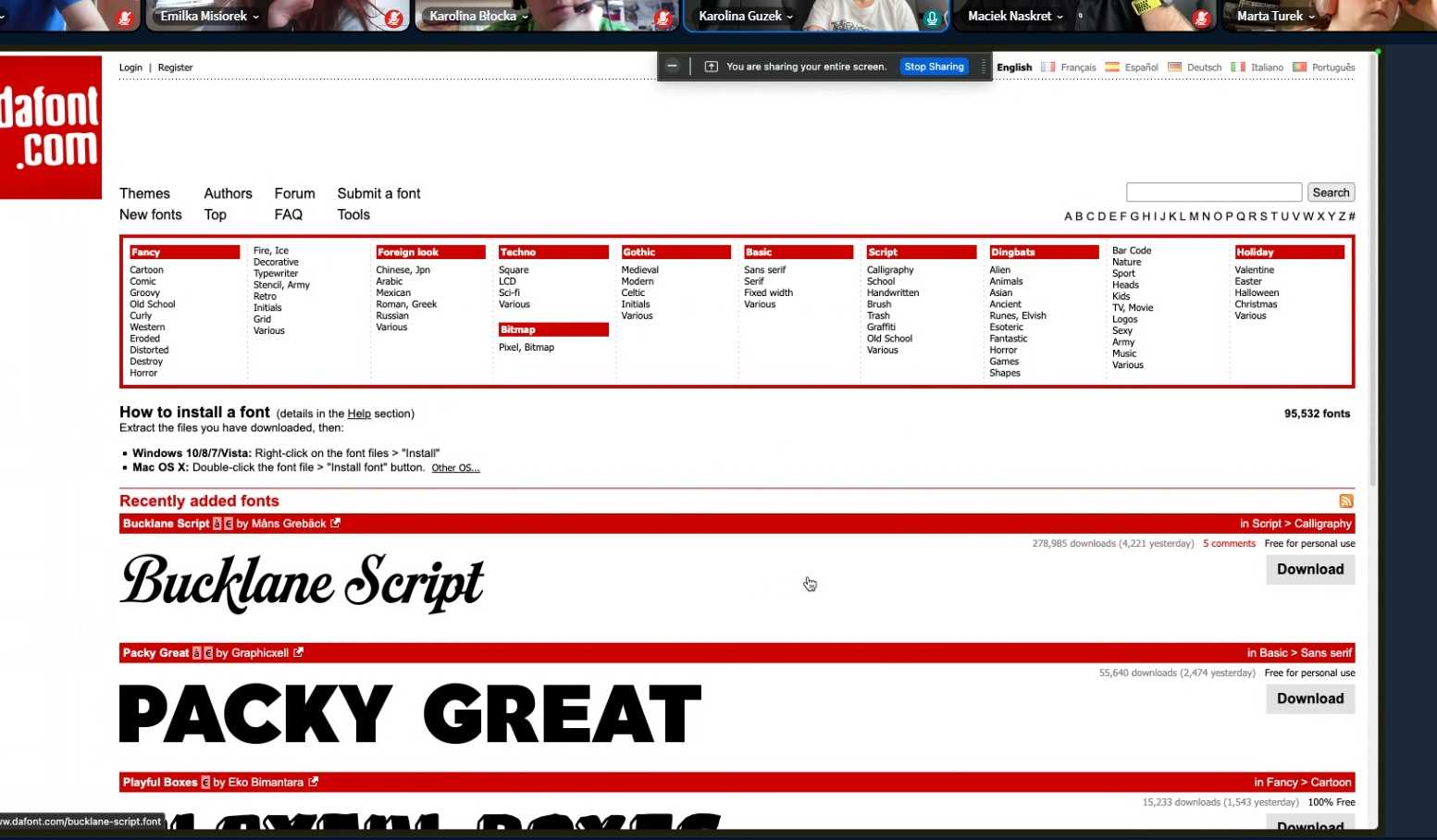
Task: Click Karolina Blocka's muted microphone icon
Action: coord(663,18)
